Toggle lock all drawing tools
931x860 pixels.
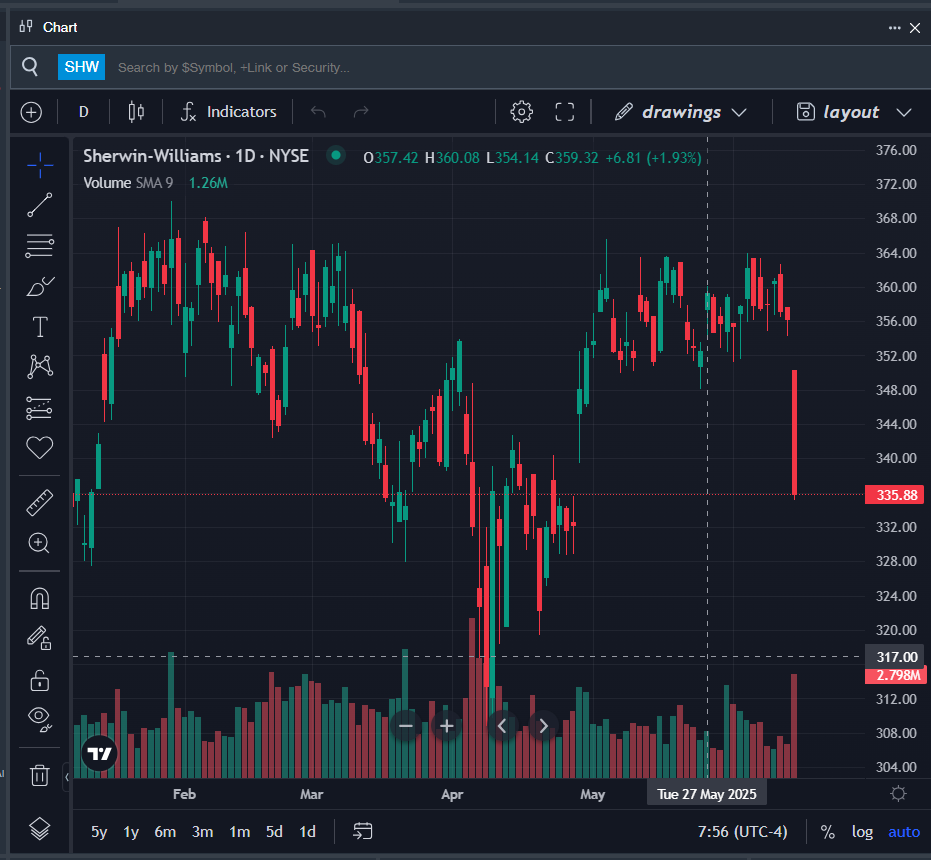coord(40,679)
